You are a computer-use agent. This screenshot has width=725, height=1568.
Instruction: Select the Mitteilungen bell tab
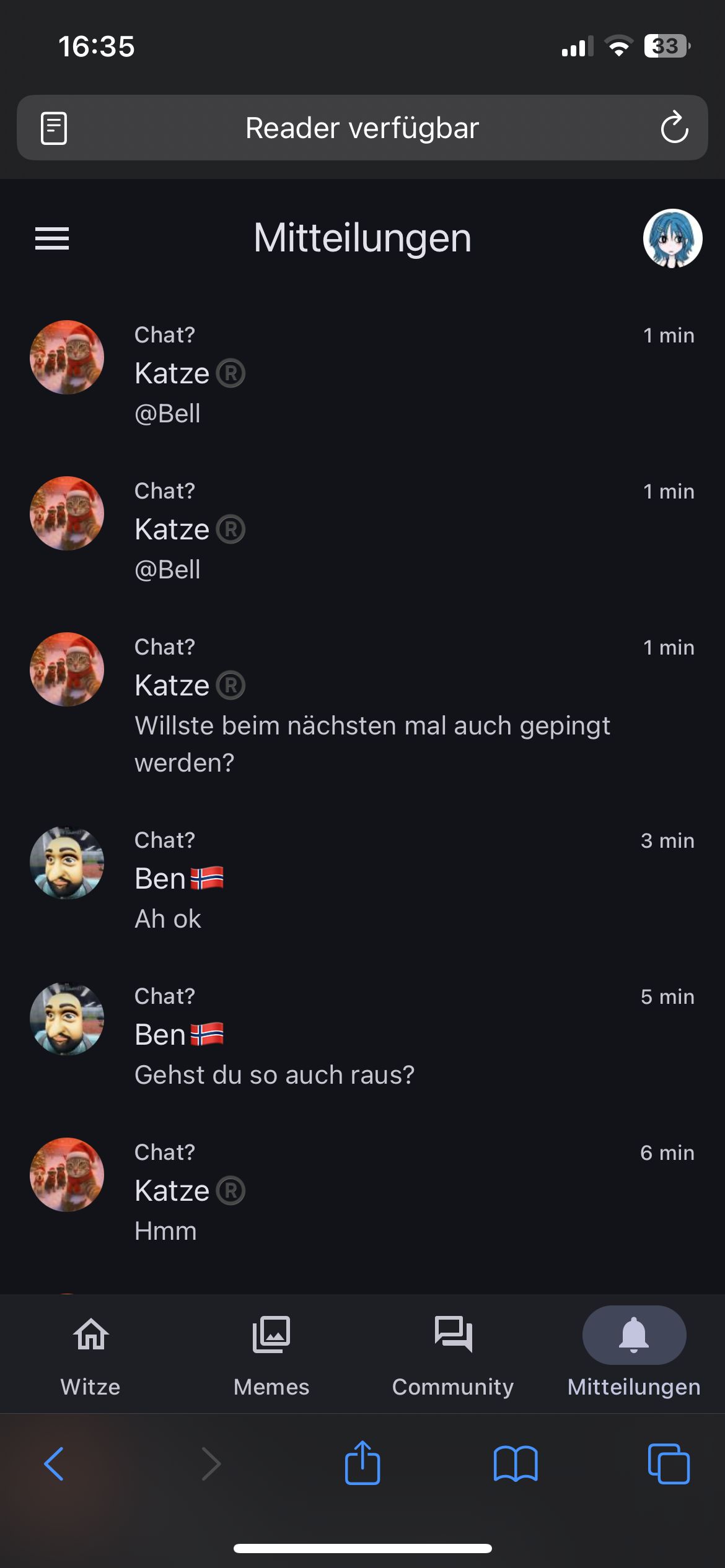click(x=634, y=1356)
